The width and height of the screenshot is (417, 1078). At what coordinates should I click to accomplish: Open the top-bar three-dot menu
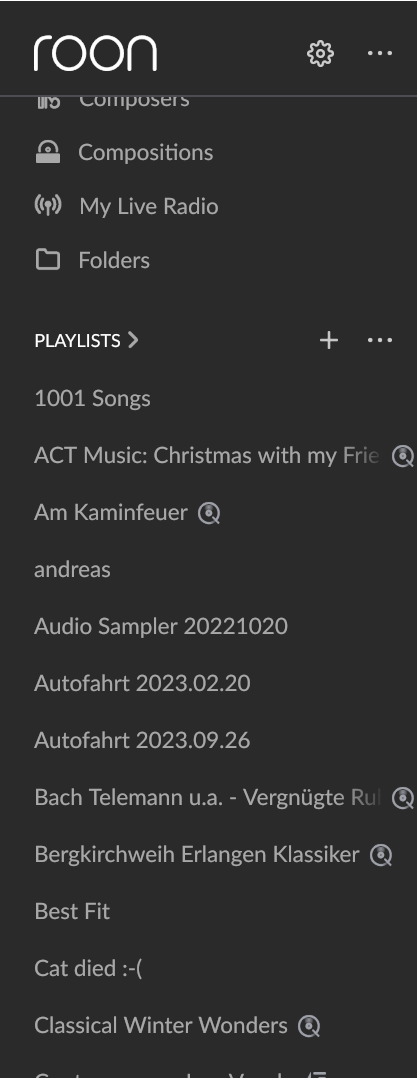[x=380, y=54]
